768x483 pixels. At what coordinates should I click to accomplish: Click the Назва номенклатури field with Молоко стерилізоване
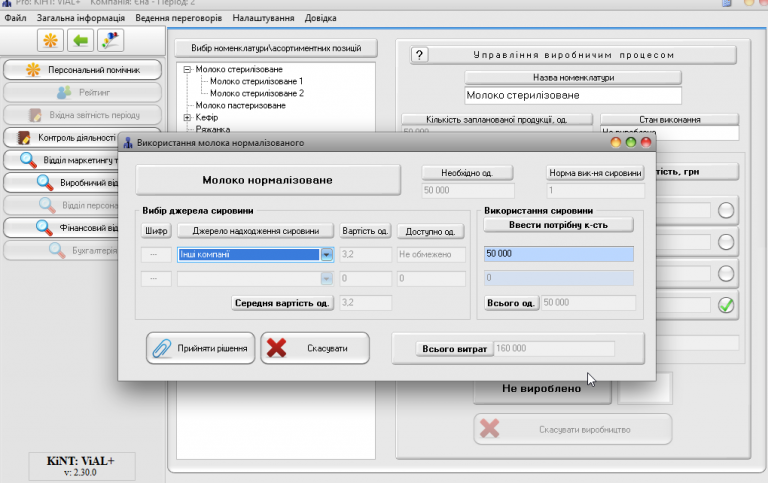573,96
